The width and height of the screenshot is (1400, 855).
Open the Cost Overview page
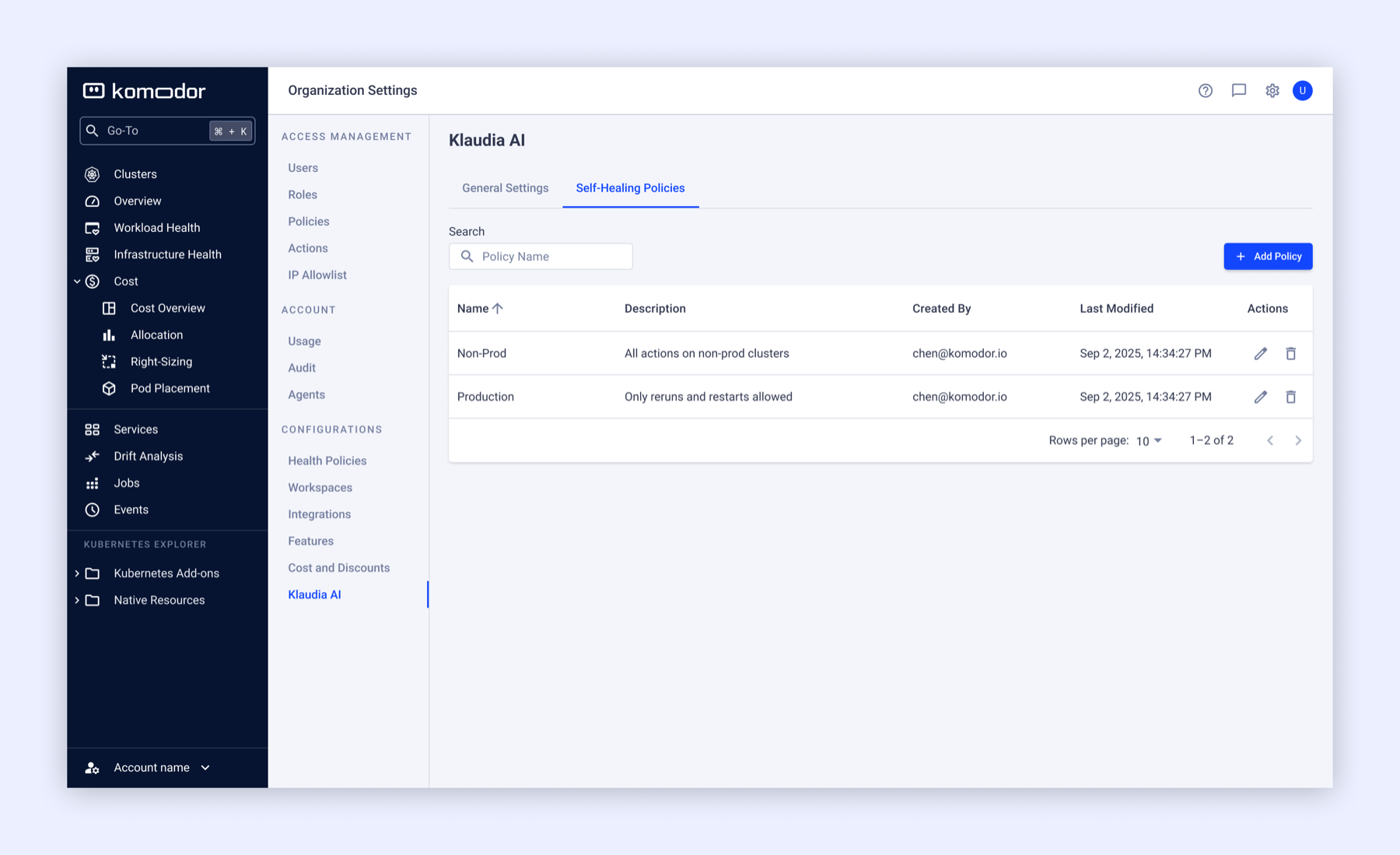[167, 308]
